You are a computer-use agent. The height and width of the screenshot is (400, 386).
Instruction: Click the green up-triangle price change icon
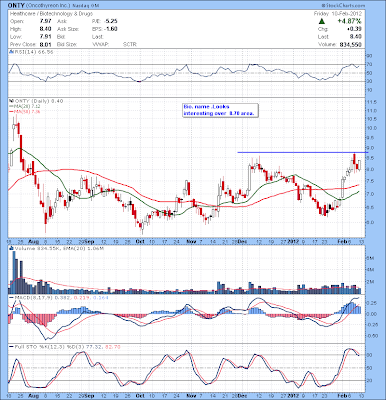pyautogui.click(x=322, y=21)
